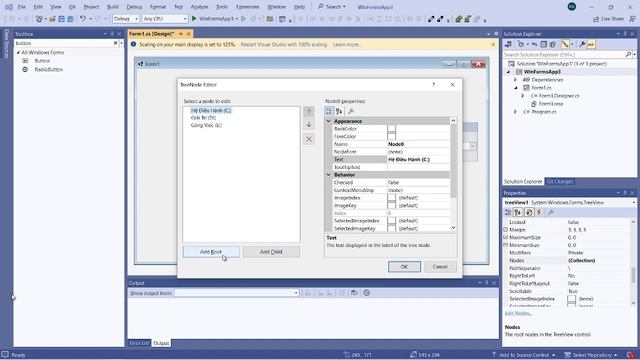This screenshot has height=360, width=640.
Task: Collapse the Form1.cs node in Solution Explorer
Action: coord(516,88)
